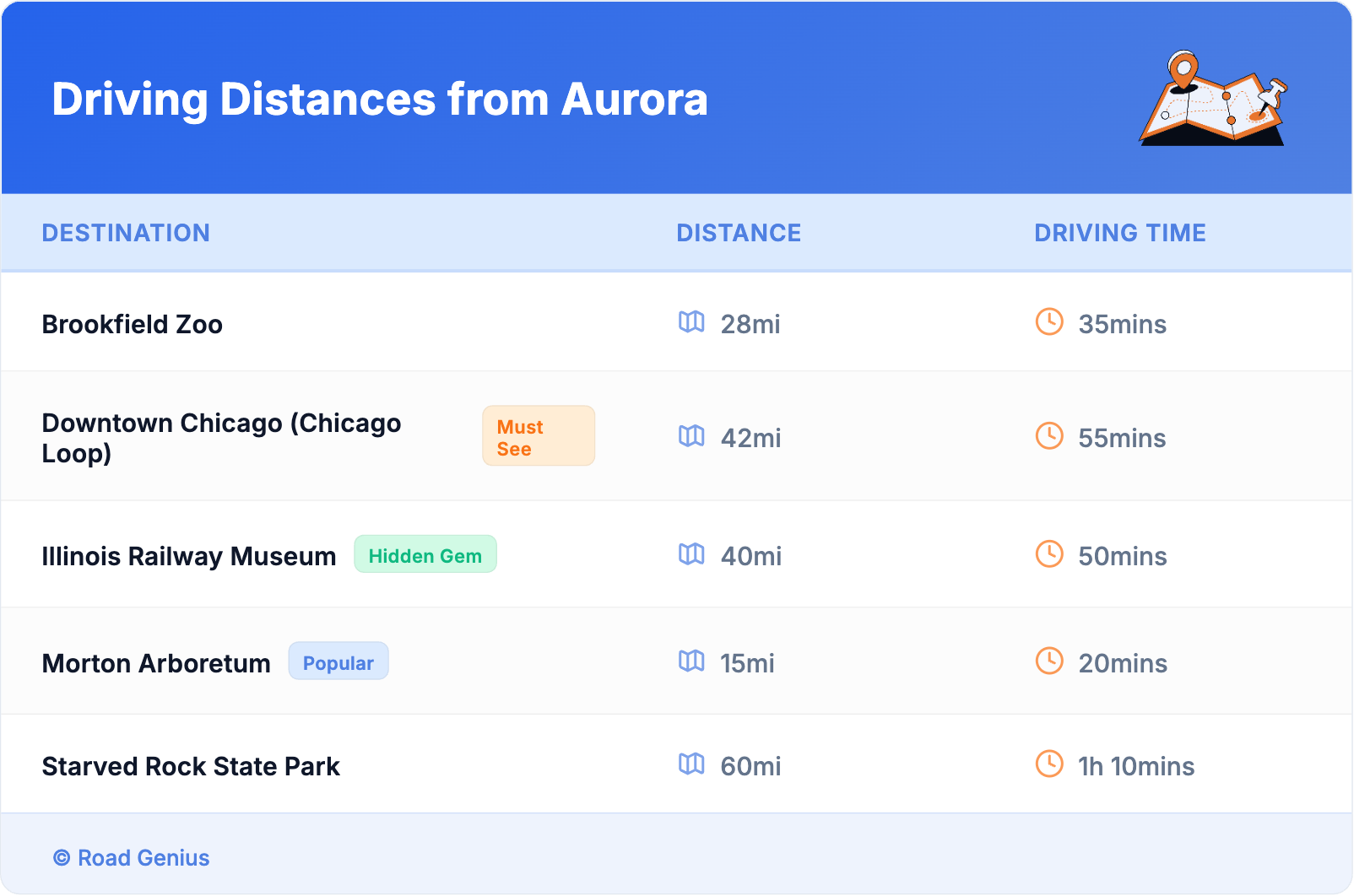Click the Hidden Gem badge
This screenshot has width=1354, height=896.
point(425,555)
